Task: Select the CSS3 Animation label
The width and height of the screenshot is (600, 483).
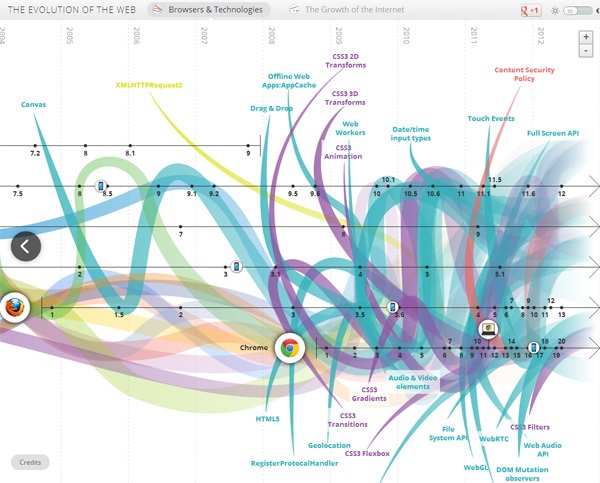Action: (x=343, y=152)
